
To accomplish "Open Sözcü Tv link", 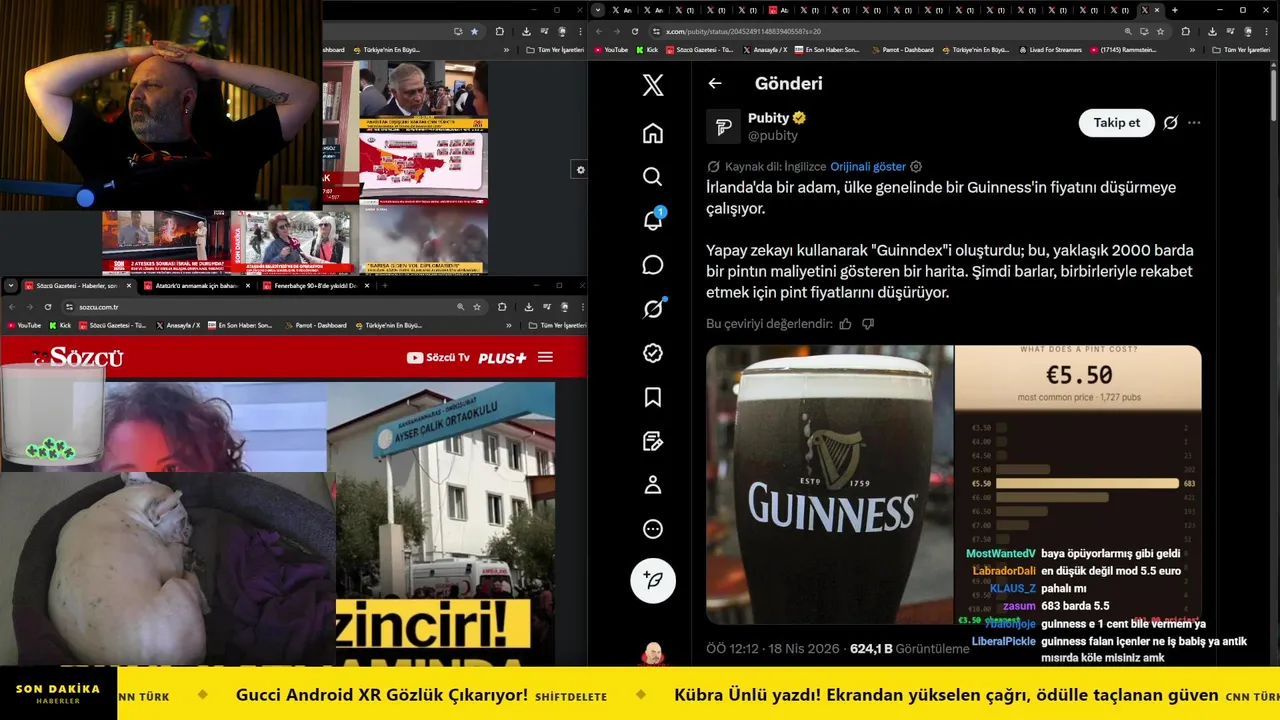I will (438, 357).
